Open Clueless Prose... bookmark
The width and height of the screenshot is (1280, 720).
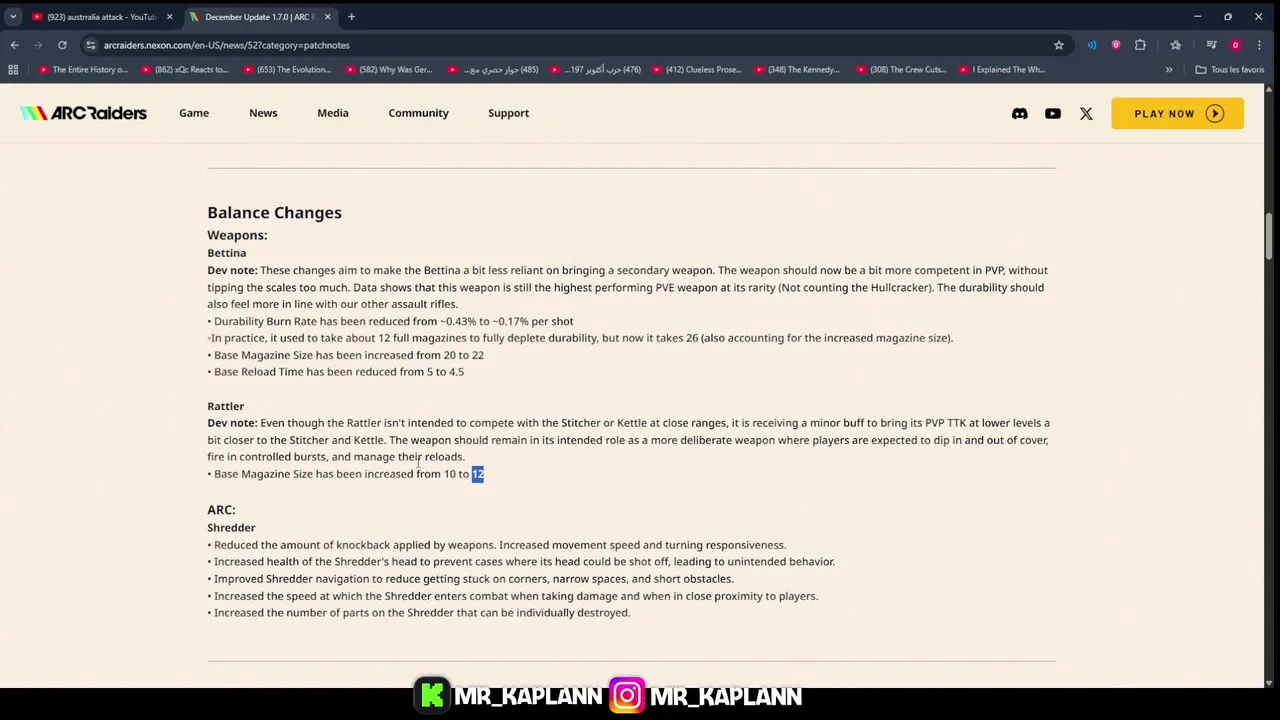tap(695, 70)
